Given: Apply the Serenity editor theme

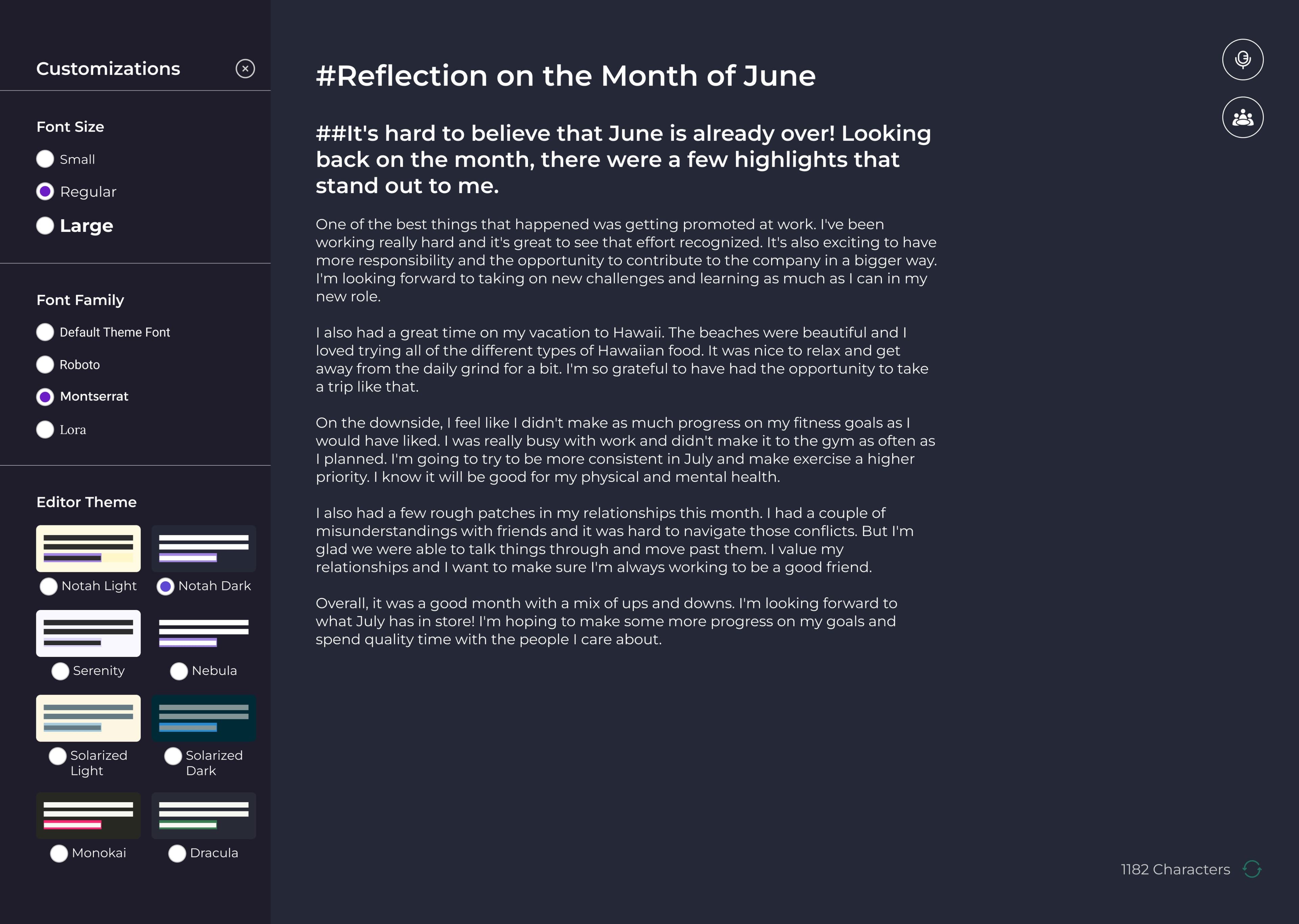Looking at the screenshot, I should point(60,671).
